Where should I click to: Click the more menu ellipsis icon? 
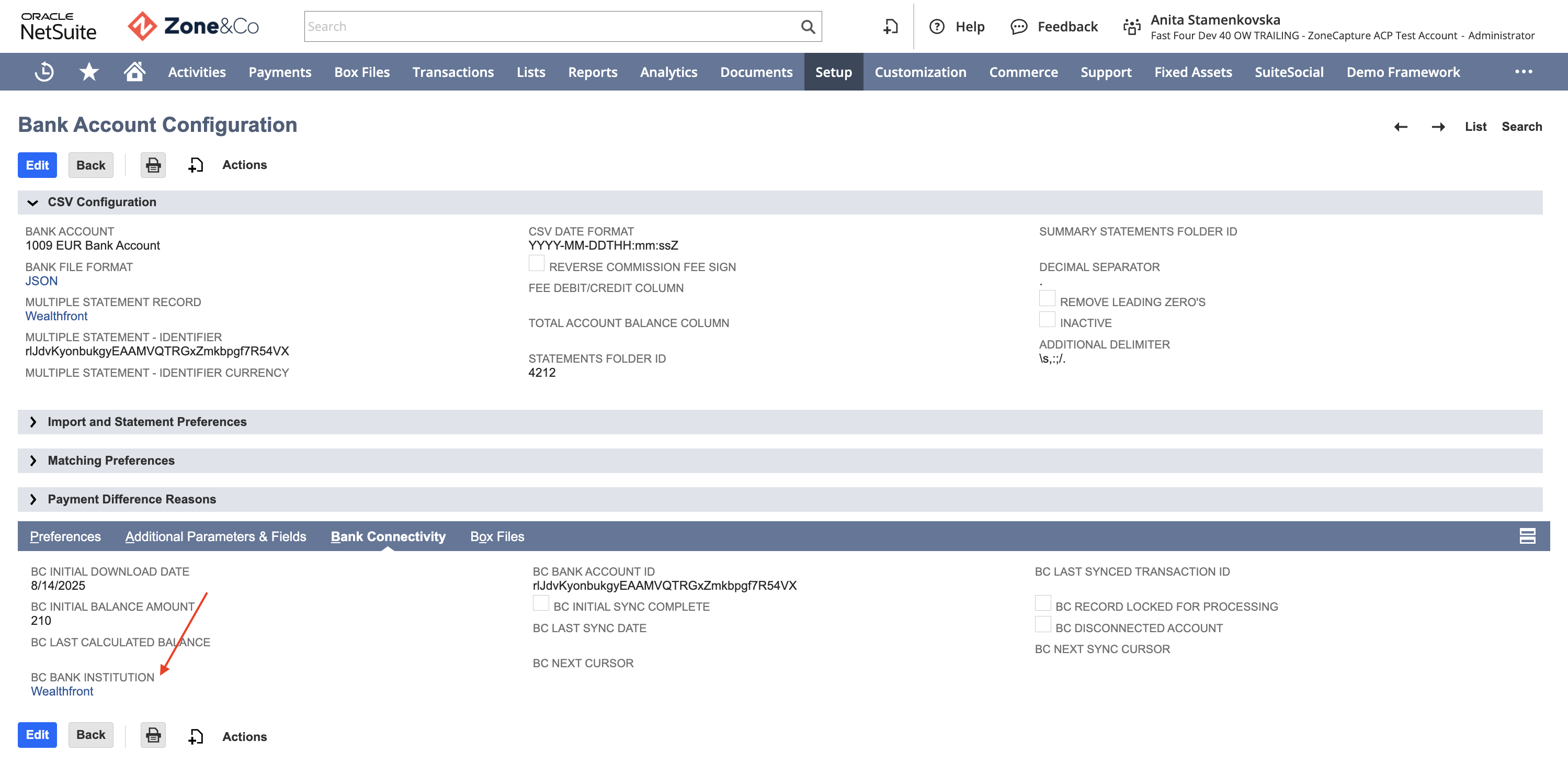tap(1524, 72)
